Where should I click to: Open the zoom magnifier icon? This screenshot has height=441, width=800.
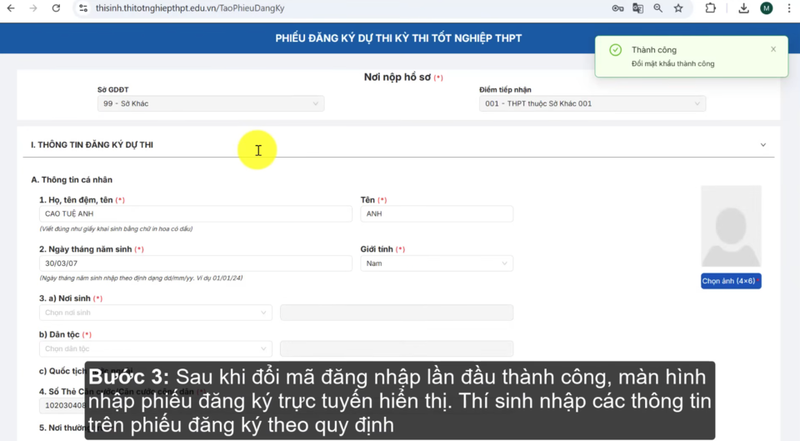pyautogui.click(x=658, y=8)
